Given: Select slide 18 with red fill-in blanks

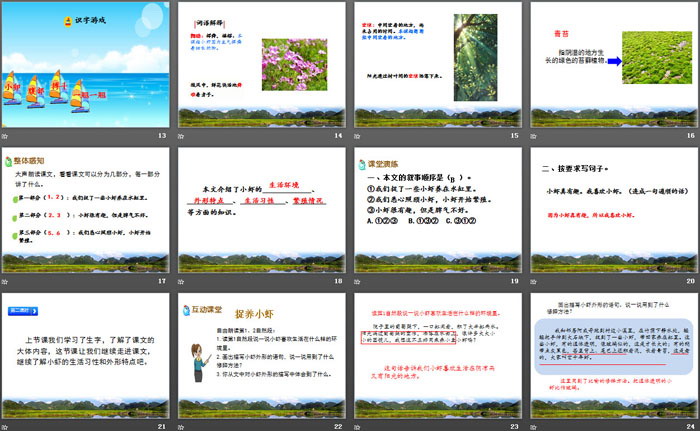Looking at the screenshot, I should [x=262, y=210].
